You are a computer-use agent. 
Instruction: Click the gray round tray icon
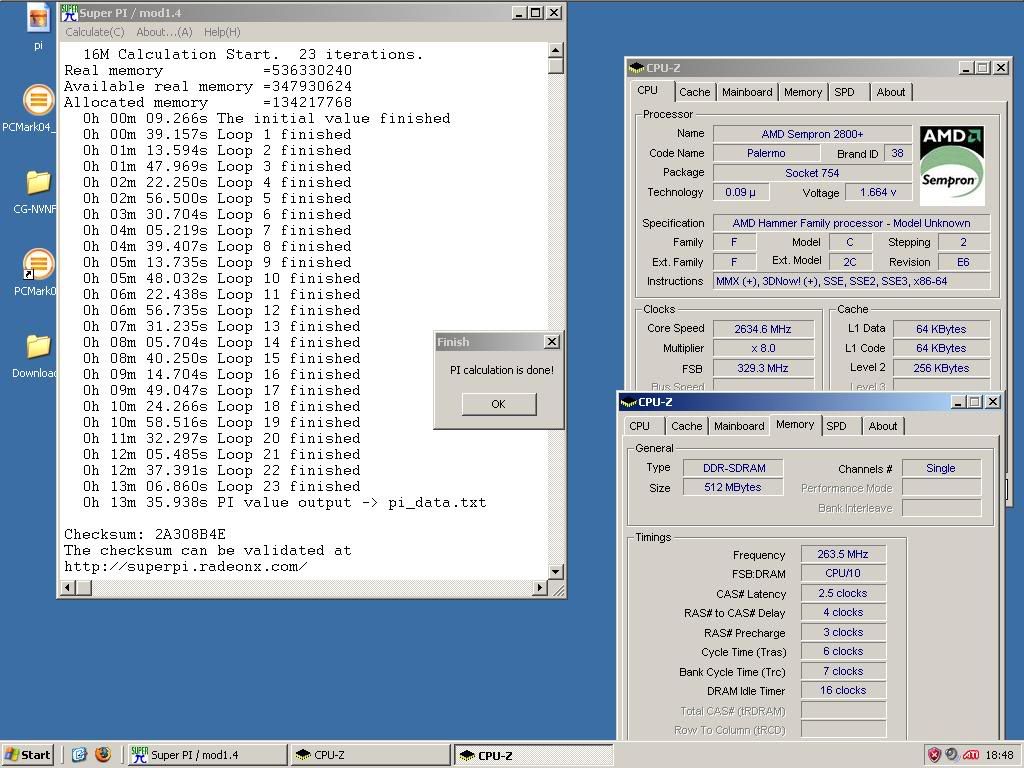coord(952,755)
